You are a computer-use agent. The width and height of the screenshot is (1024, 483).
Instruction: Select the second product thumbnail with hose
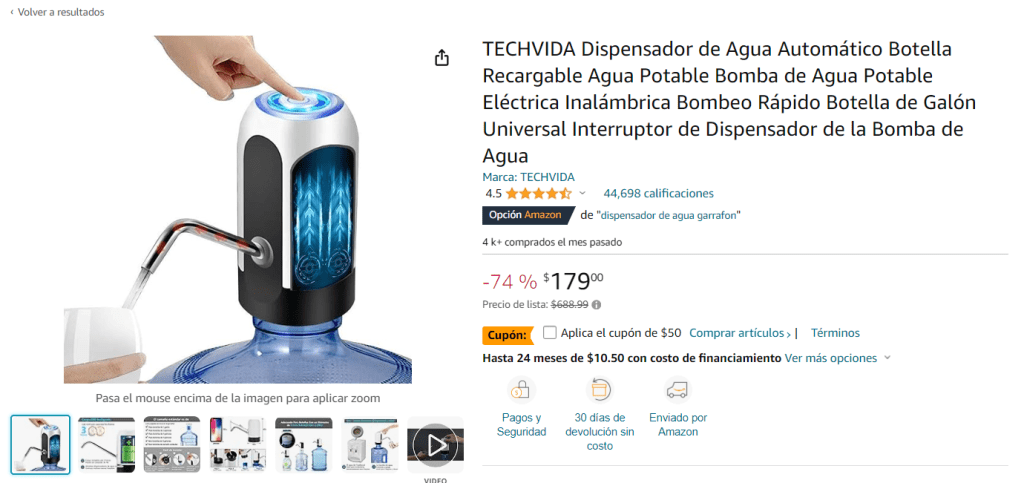tap(106, 444)
